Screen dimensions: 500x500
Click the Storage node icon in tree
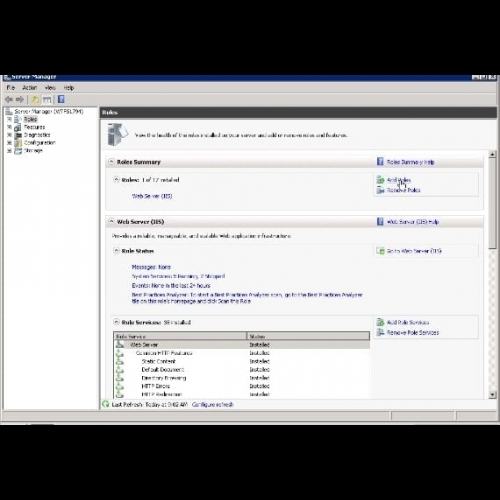click(18, 151)
